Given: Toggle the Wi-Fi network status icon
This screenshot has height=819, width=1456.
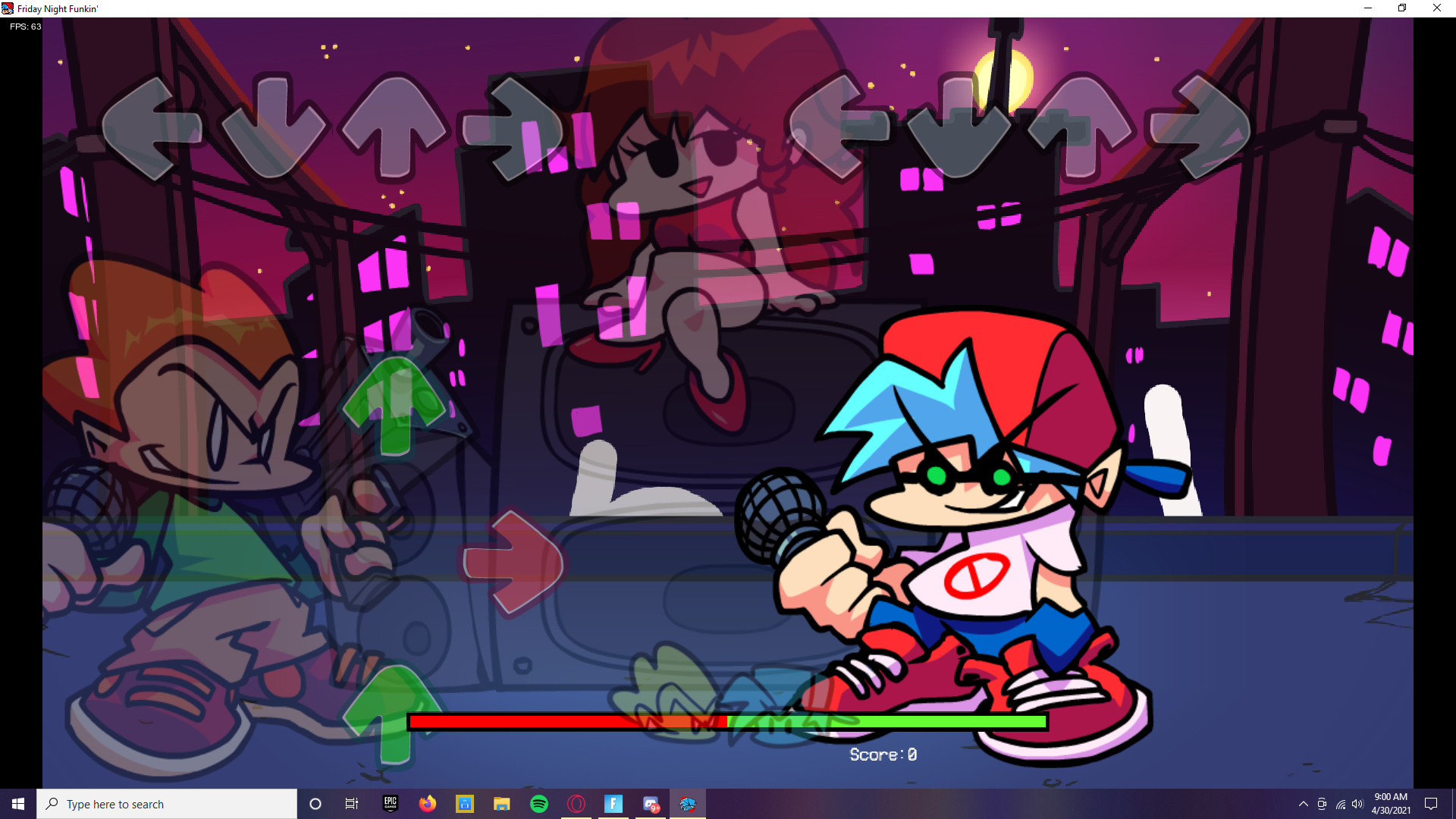Looking at the screenshot, I should 1339,804.
